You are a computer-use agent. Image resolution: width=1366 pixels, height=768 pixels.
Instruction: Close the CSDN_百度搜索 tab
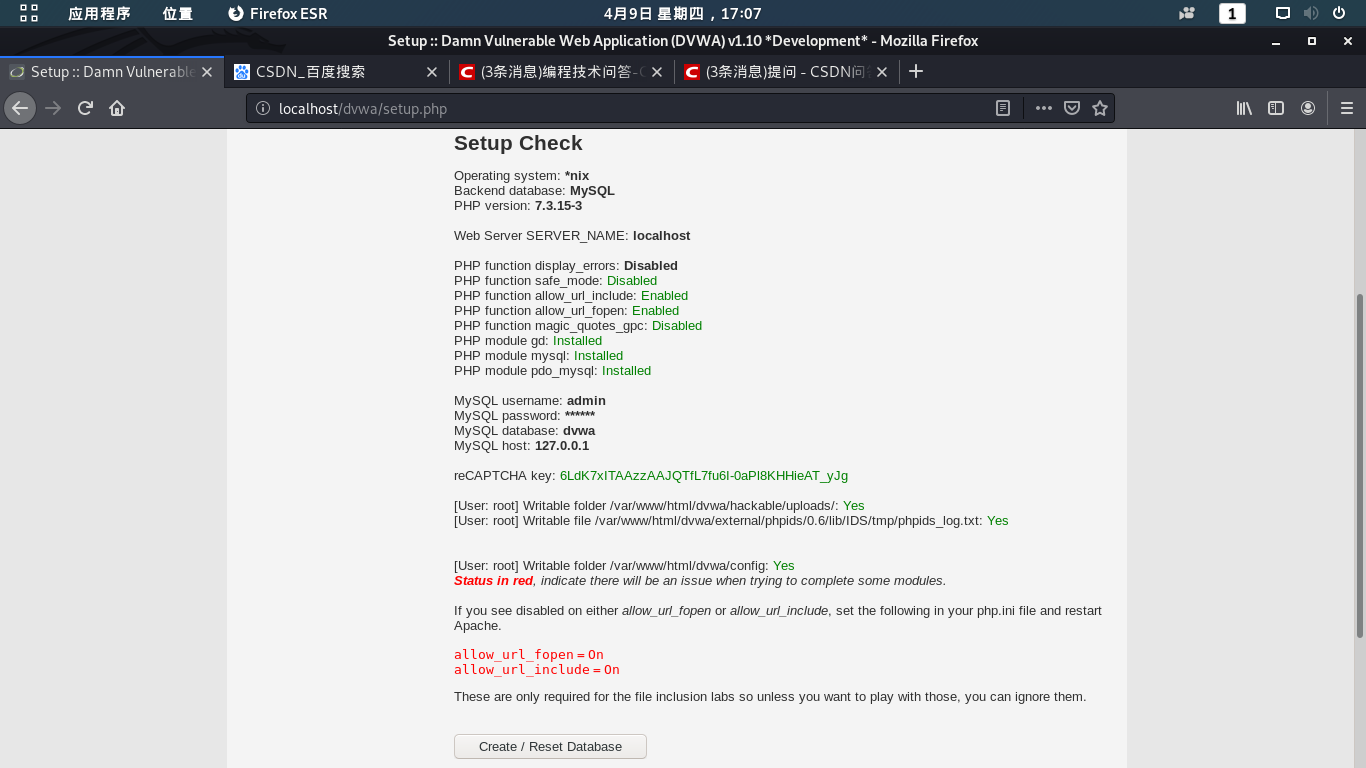pyautogui.click(x=432, y=72)
